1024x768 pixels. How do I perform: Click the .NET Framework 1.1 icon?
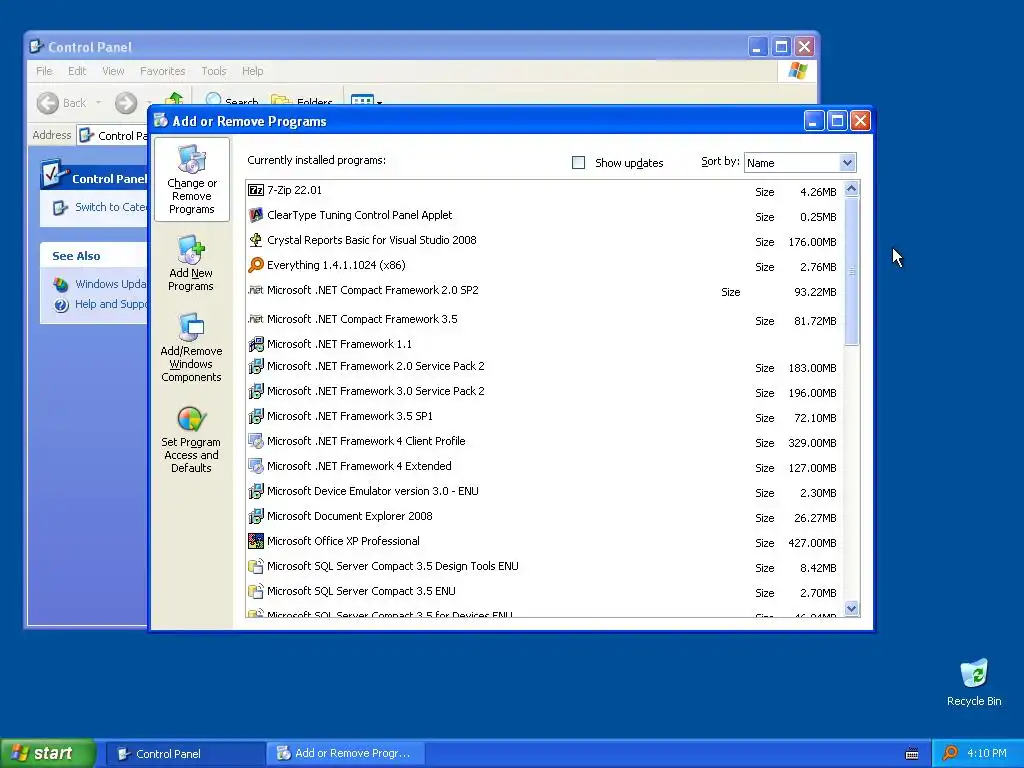pos(256,344)
